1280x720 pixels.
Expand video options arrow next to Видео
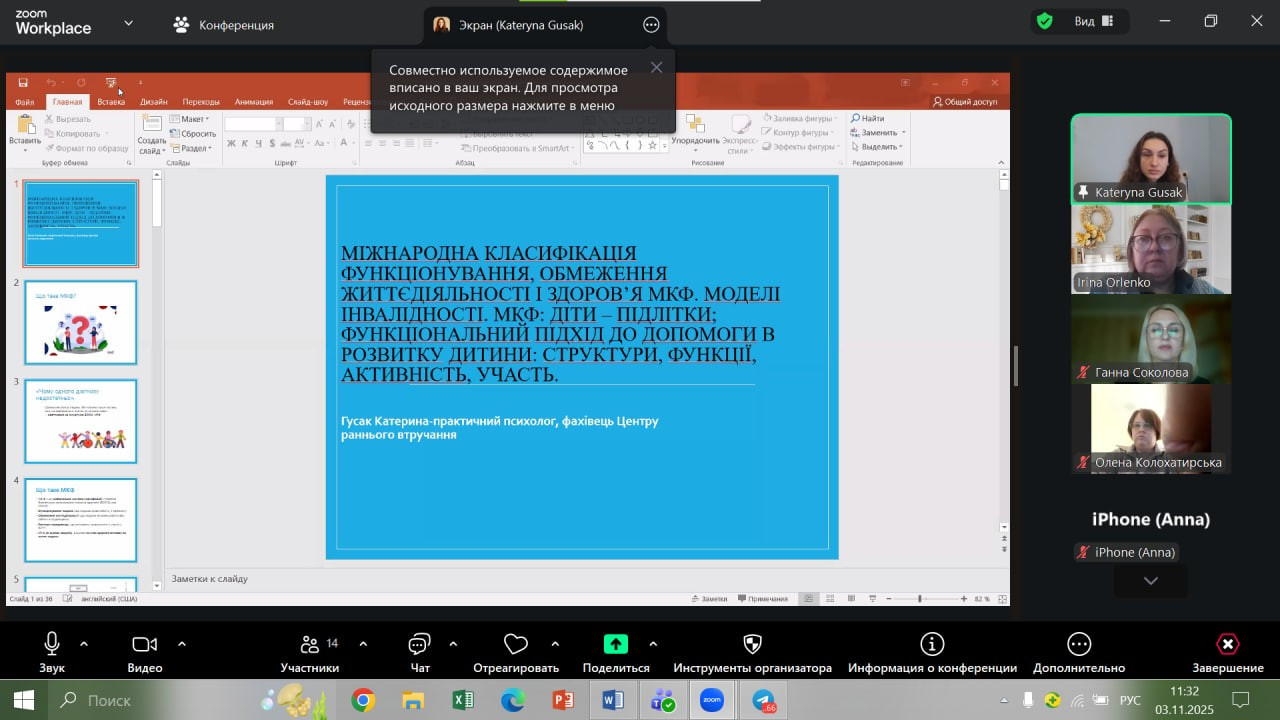click(x=182, y=644)
